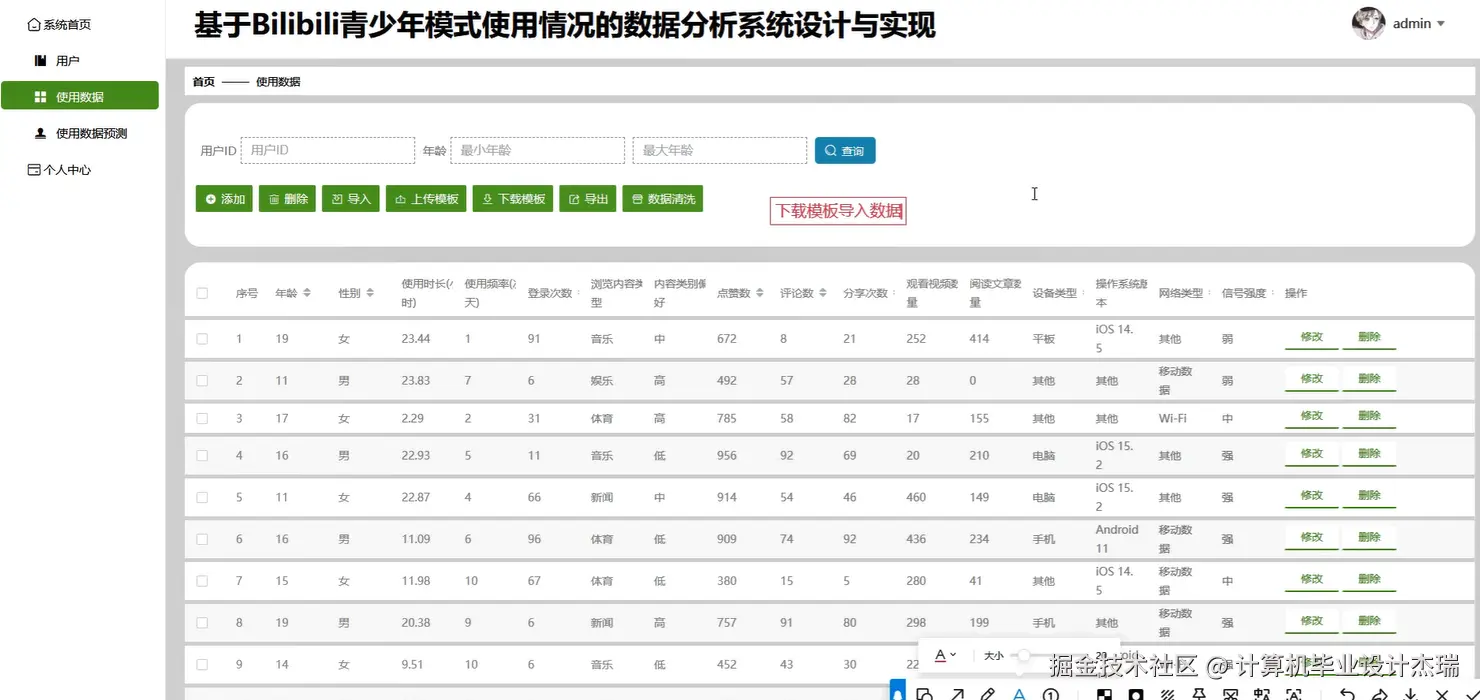Screen dimensions: 1480x700
Task: Click 删除 for row 序号 8
Action: pyautogui.click(x=1369, y=622)
